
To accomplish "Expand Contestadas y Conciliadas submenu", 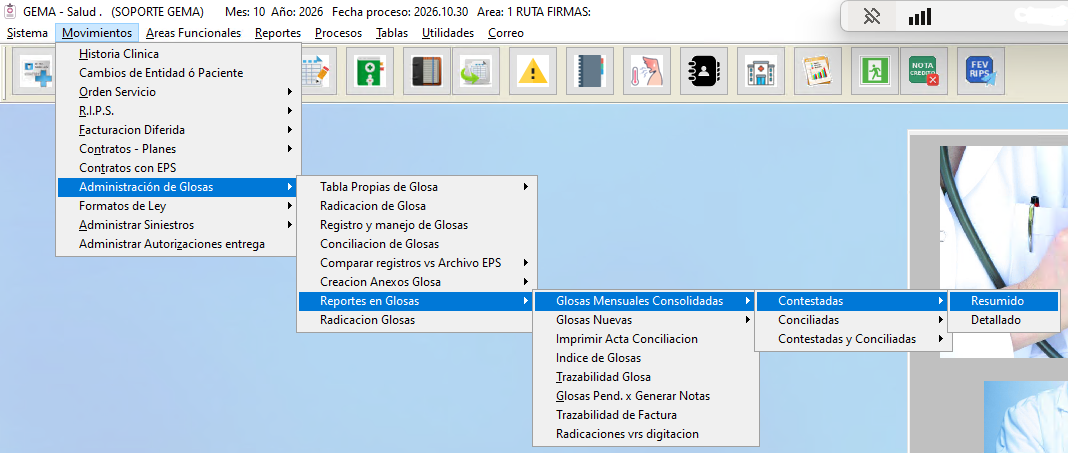I will (x=853, y=339).
